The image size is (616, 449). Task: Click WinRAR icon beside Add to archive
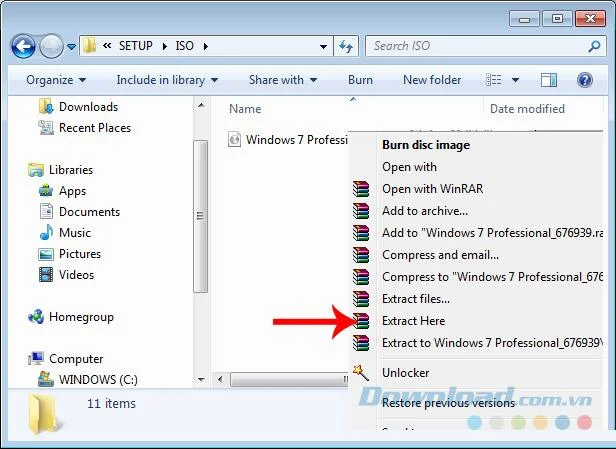(361, 211)
